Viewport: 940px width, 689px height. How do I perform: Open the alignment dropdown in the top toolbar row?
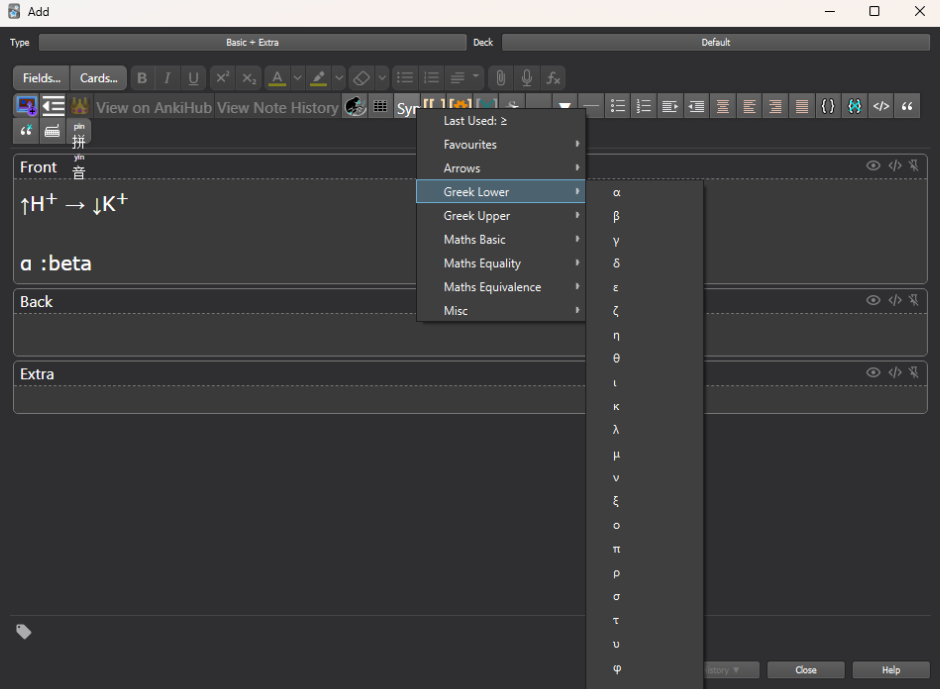pos(465,78)
